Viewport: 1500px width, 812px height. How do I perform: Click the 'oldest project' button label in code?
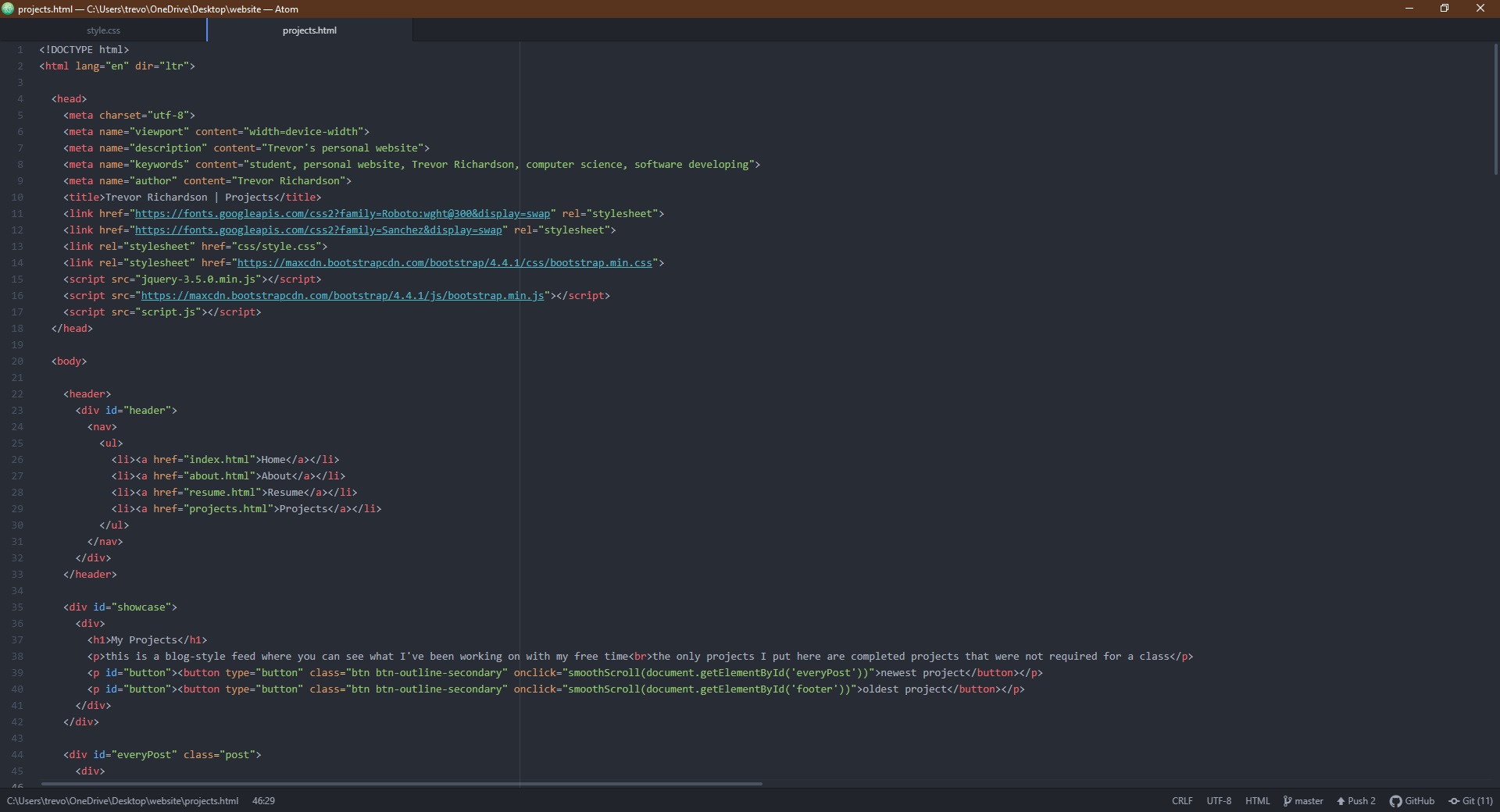(905, 689)
